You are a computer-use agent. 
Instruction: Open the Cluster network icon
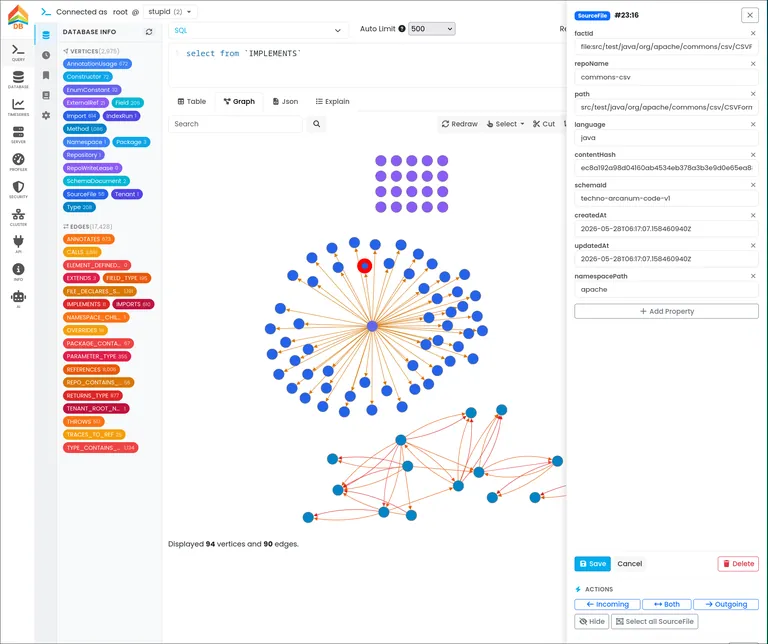coord(18,217)
